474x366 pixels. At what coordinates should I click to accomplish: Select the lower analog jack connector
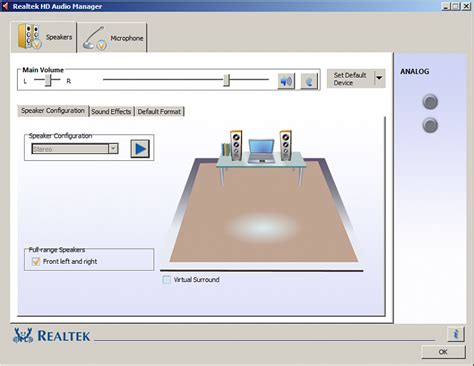pyautogui.click(x=430, y=125)
